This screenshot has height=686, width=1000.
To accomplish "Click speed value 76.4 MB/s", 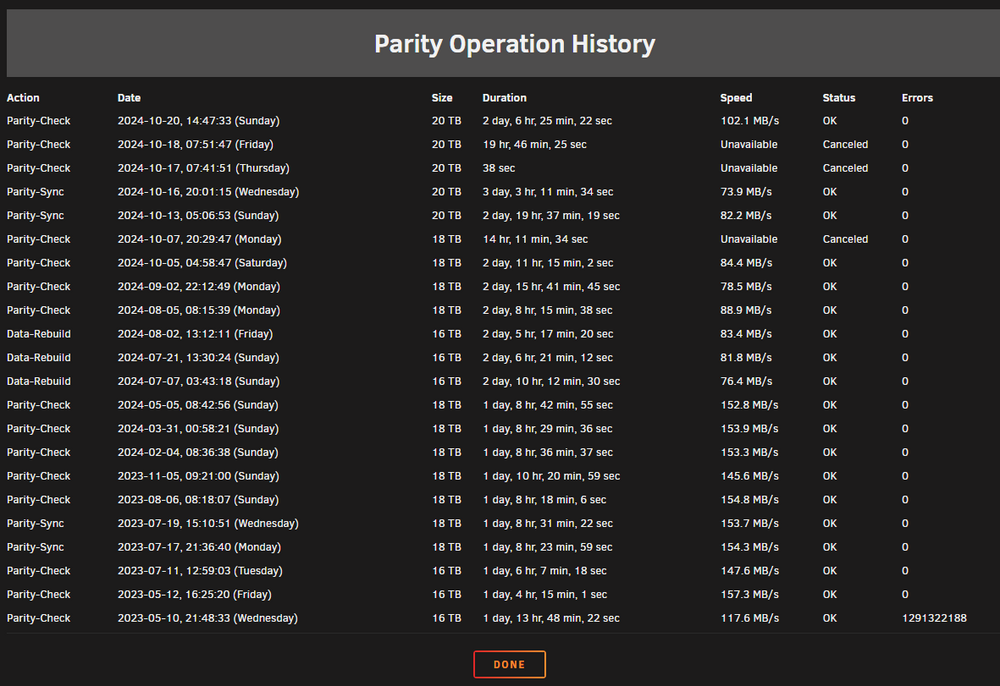I will pos(746,381).
